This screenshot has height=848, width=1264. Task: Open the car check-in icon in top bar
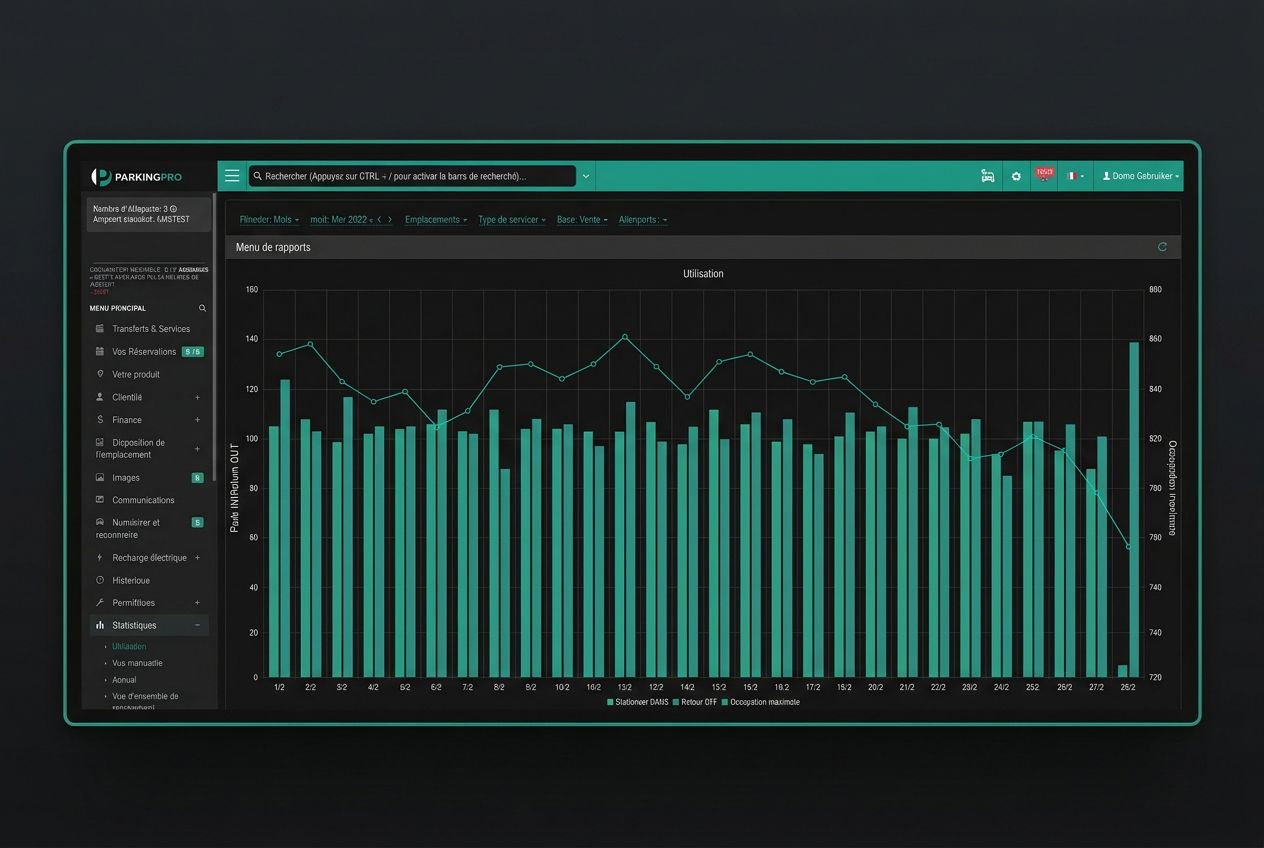click(988, 176)
